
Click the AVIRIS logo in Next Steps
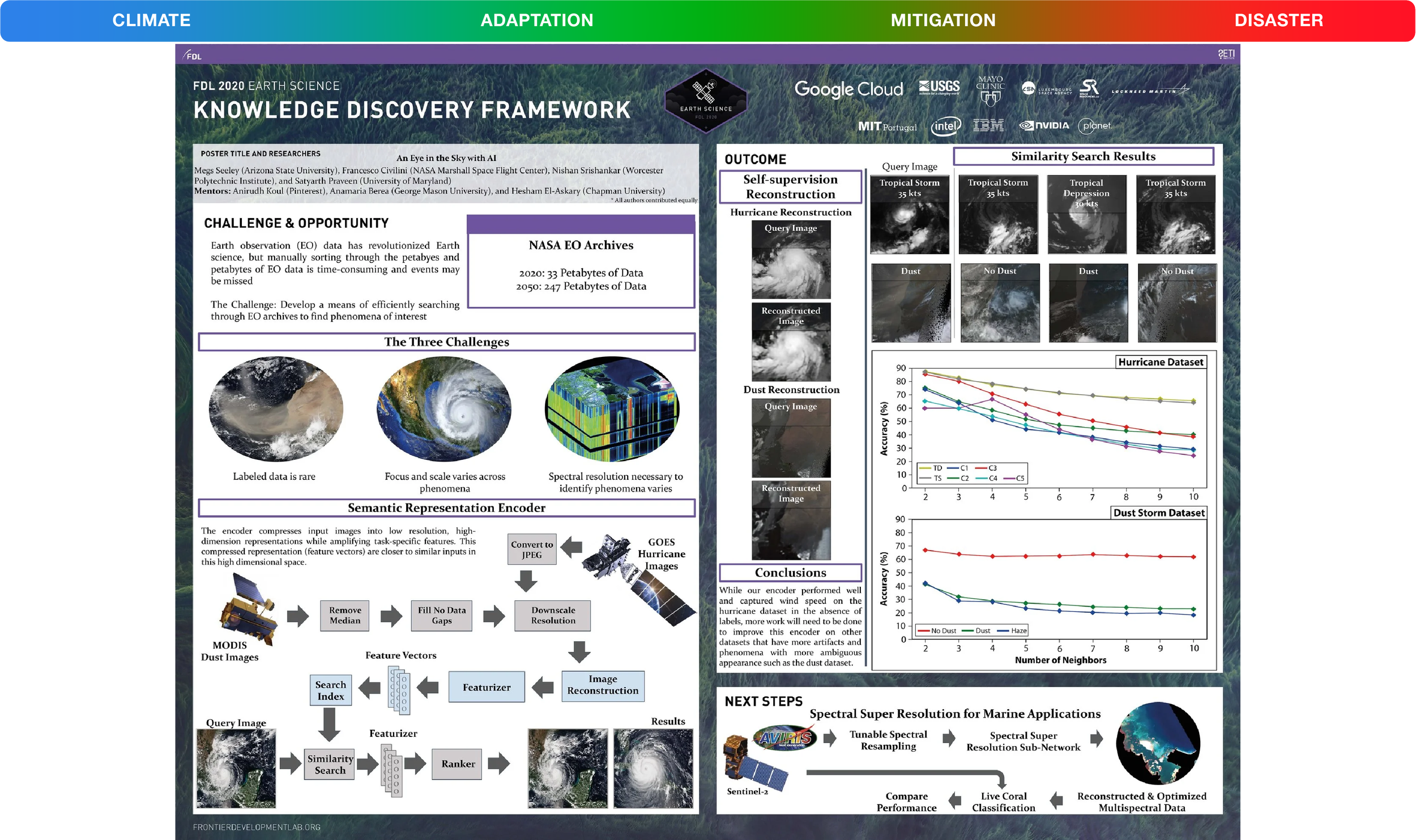click(785, 737)
